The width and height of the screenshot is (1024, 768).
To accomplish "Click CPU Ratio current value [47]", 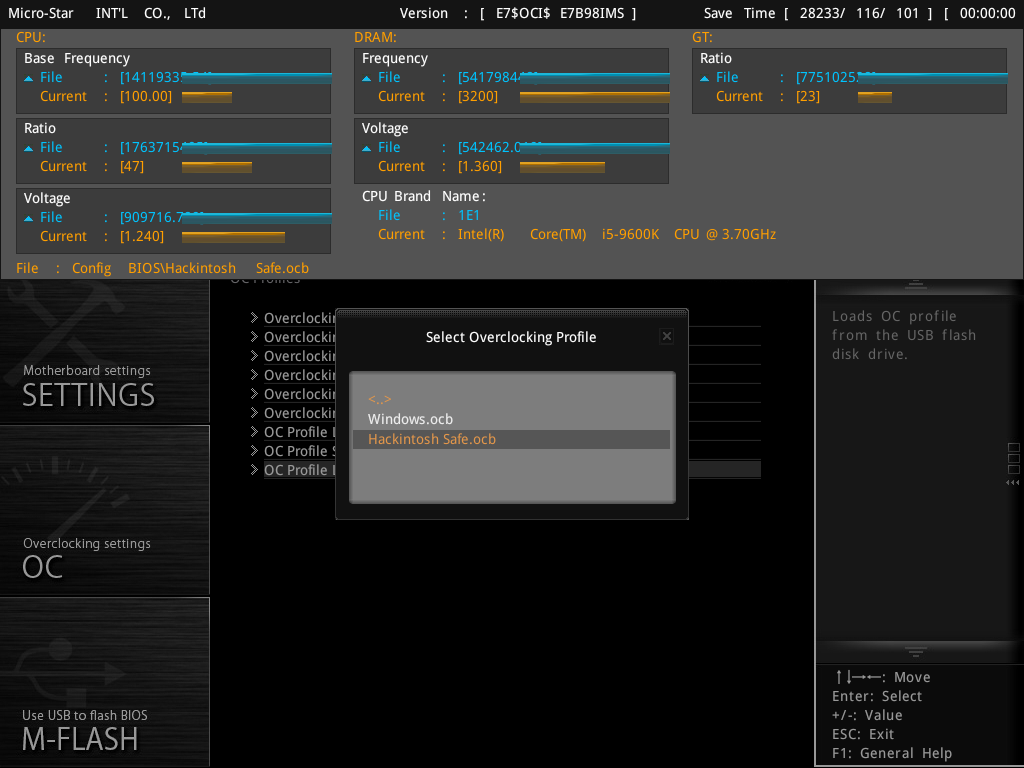I will (x=132, y=167).
